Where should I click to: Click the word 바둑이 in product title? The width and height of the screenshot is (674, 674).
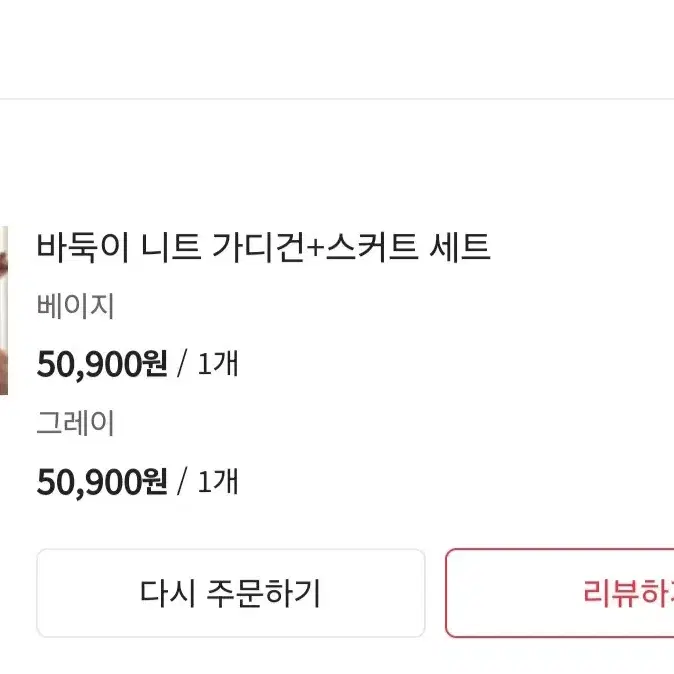[83, 247]
